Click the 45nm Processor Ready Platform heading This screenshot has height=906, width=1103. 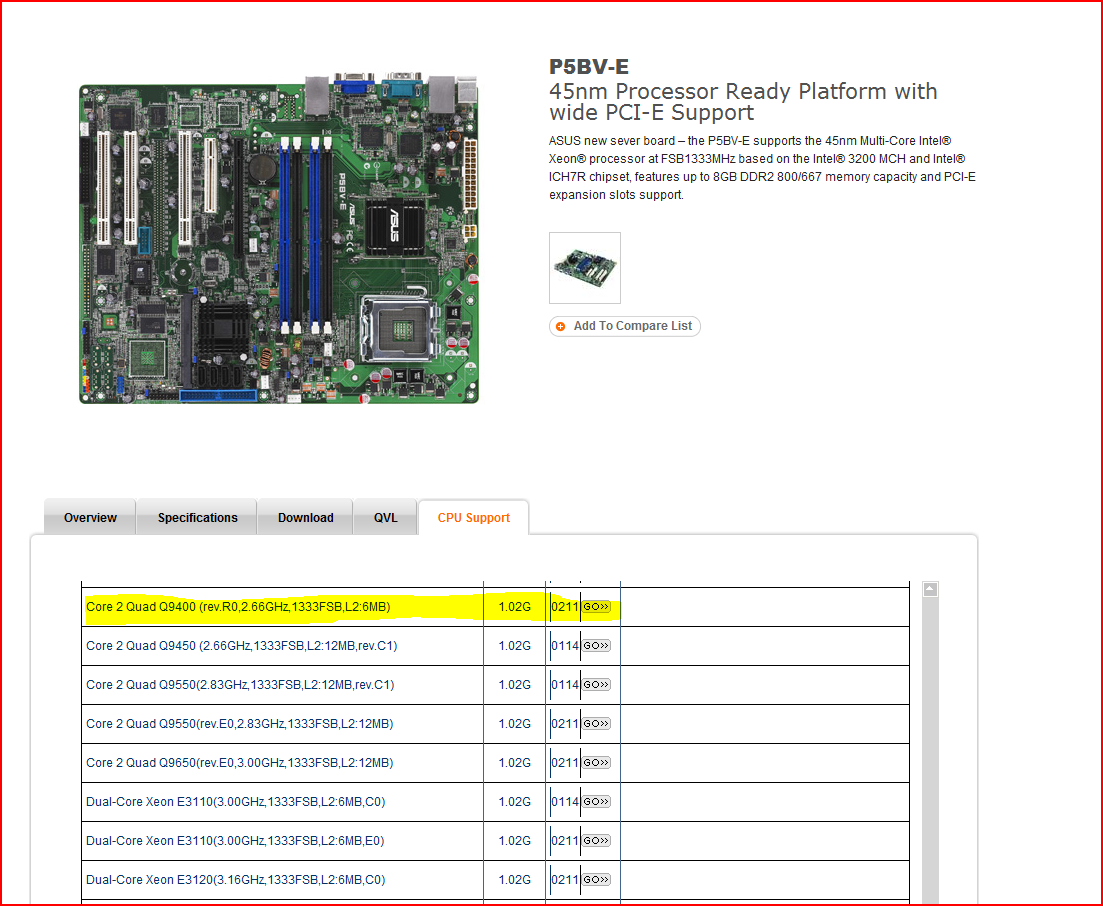click(743, 102)
